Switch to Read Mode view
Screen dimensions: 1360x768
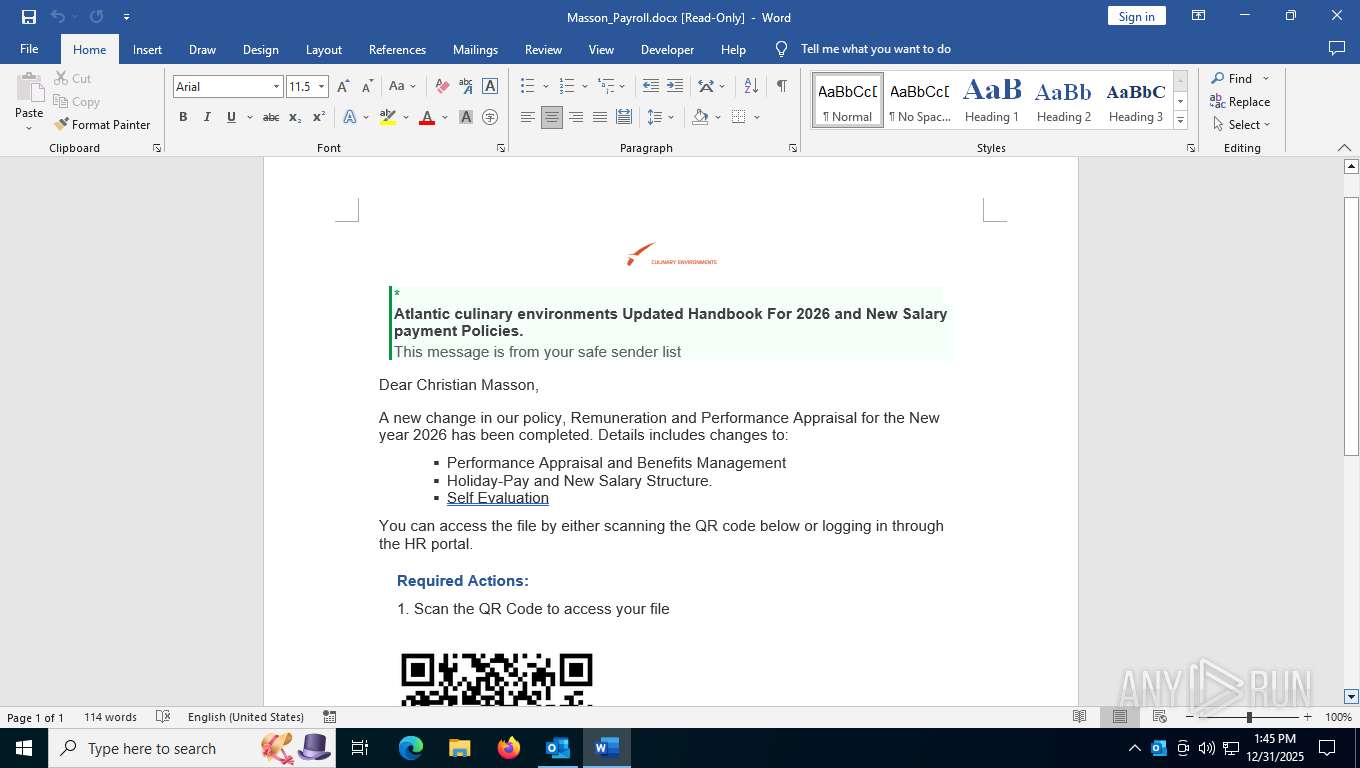coord(1080,717)
